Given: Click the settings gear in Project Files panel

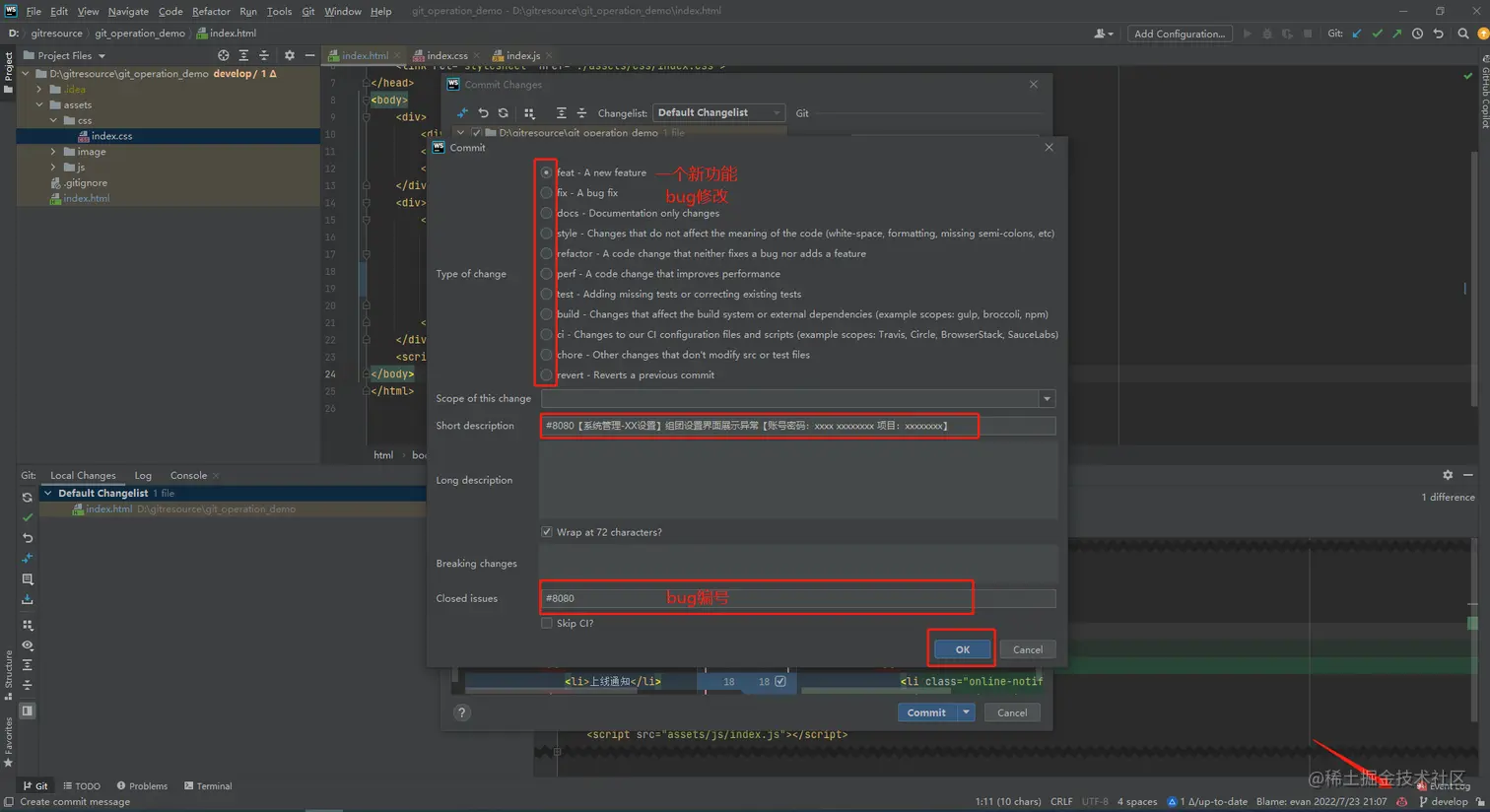Looking at the screenshot, I should (289, 55).
